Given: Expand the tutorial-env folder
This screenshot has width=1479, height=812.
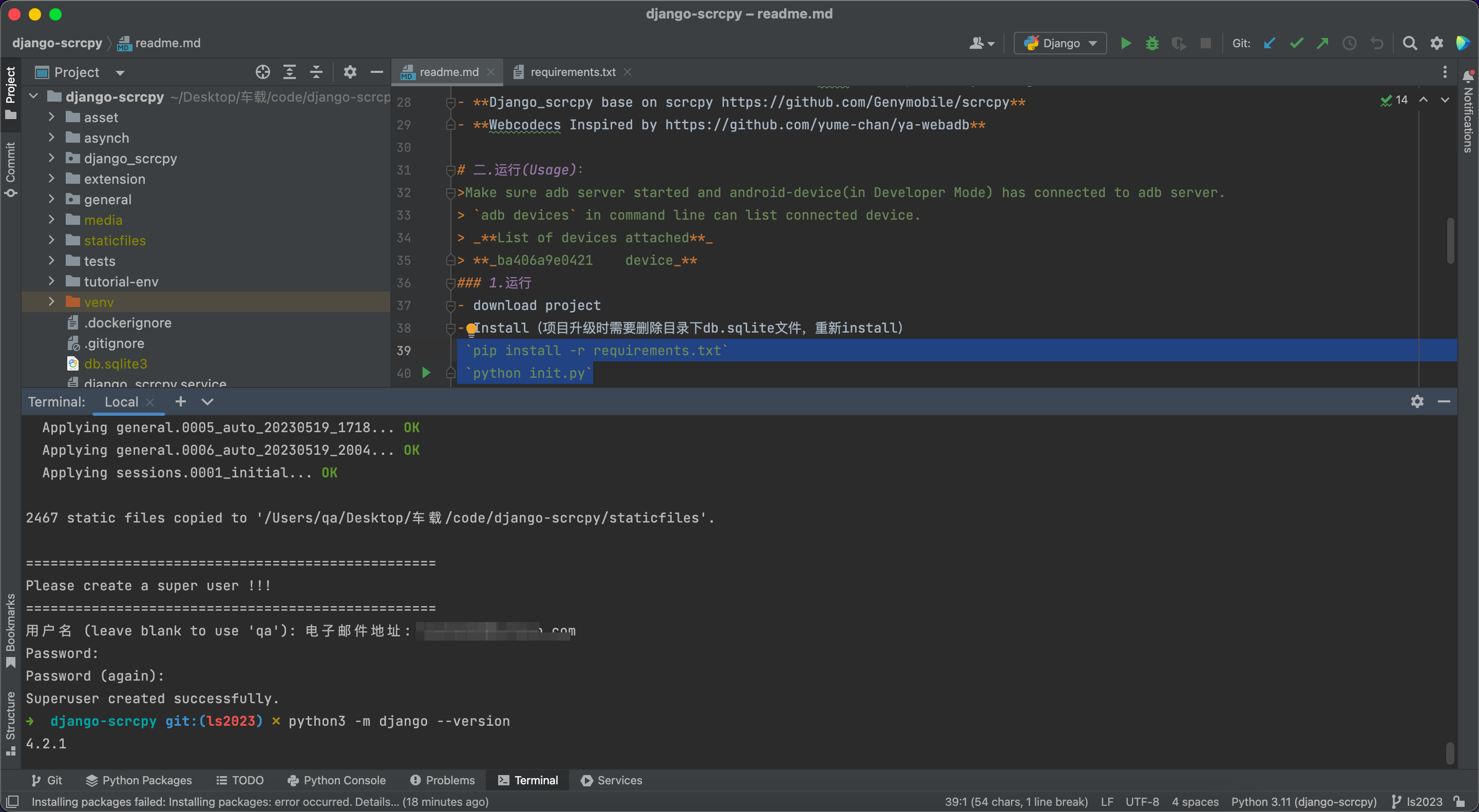Looking at the screenshot, I should [52, 281].
